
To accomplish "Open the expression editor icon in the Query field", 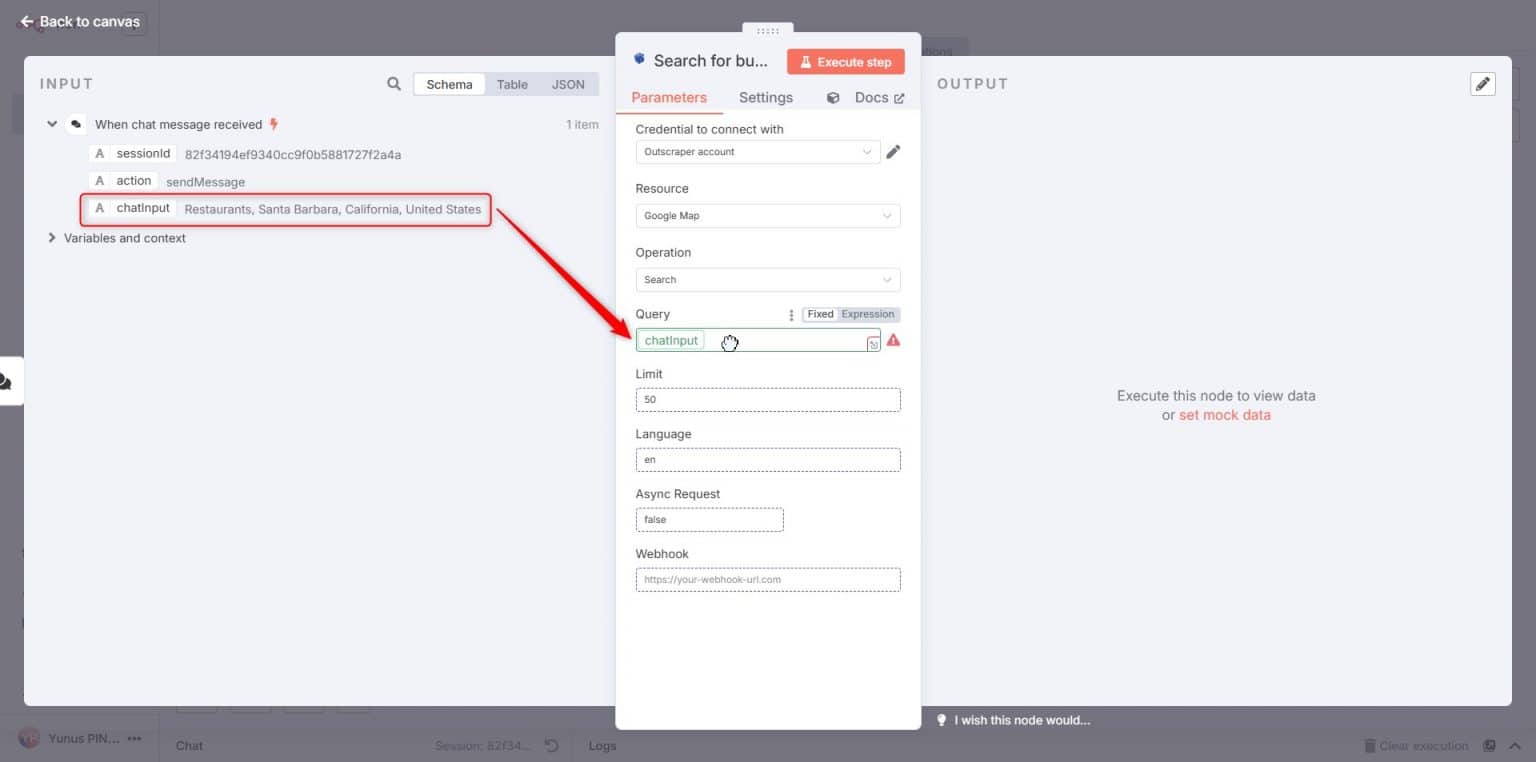I will coord(872,341).
